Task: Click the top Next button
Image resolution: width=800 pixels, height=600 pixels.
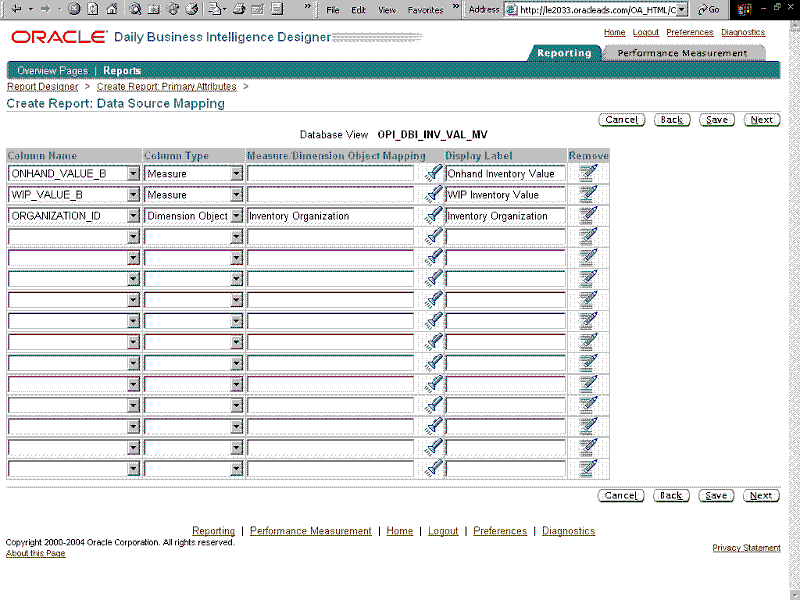Action: [x=762, y=119]
